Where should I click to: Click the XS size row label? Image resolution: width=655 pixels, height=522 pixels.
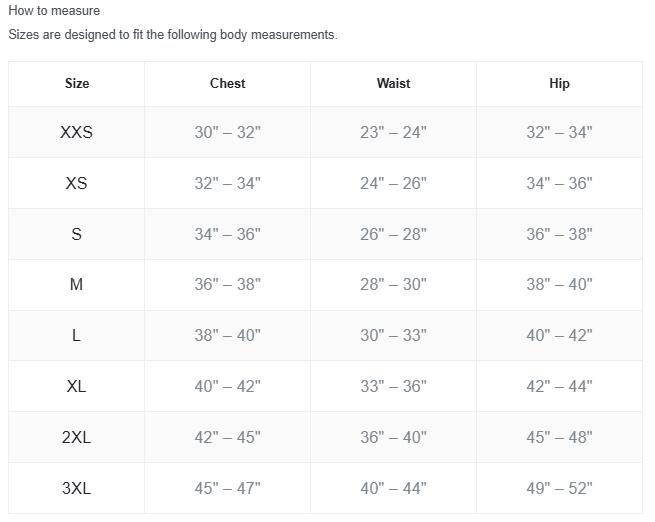click(76, 183)
